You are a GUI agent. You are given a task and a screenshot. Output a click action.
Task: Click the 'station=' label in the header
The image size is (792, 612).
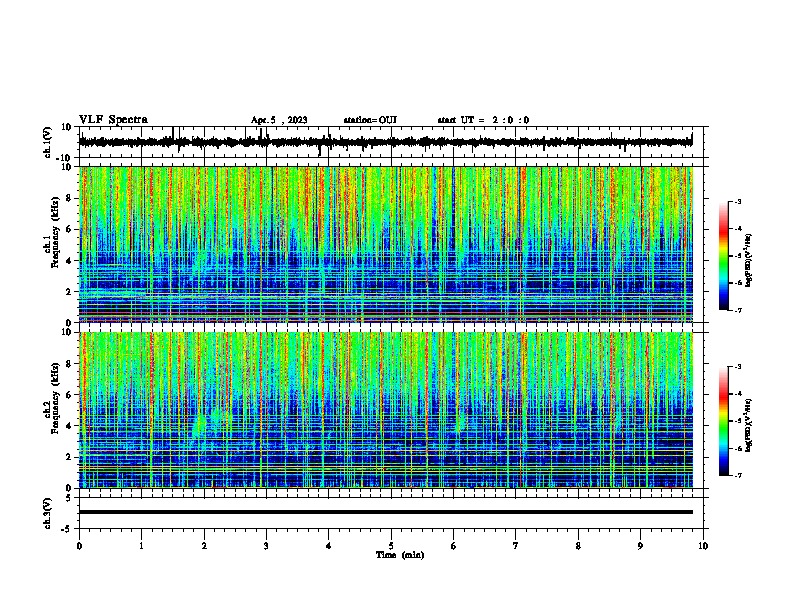(x=361, y=120)
